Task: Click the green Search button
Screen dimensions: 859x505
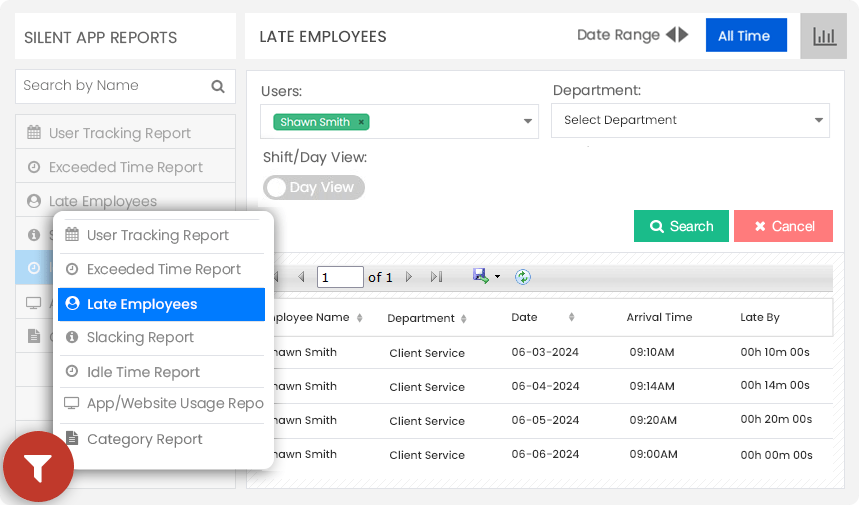Action: pos(681,226)
